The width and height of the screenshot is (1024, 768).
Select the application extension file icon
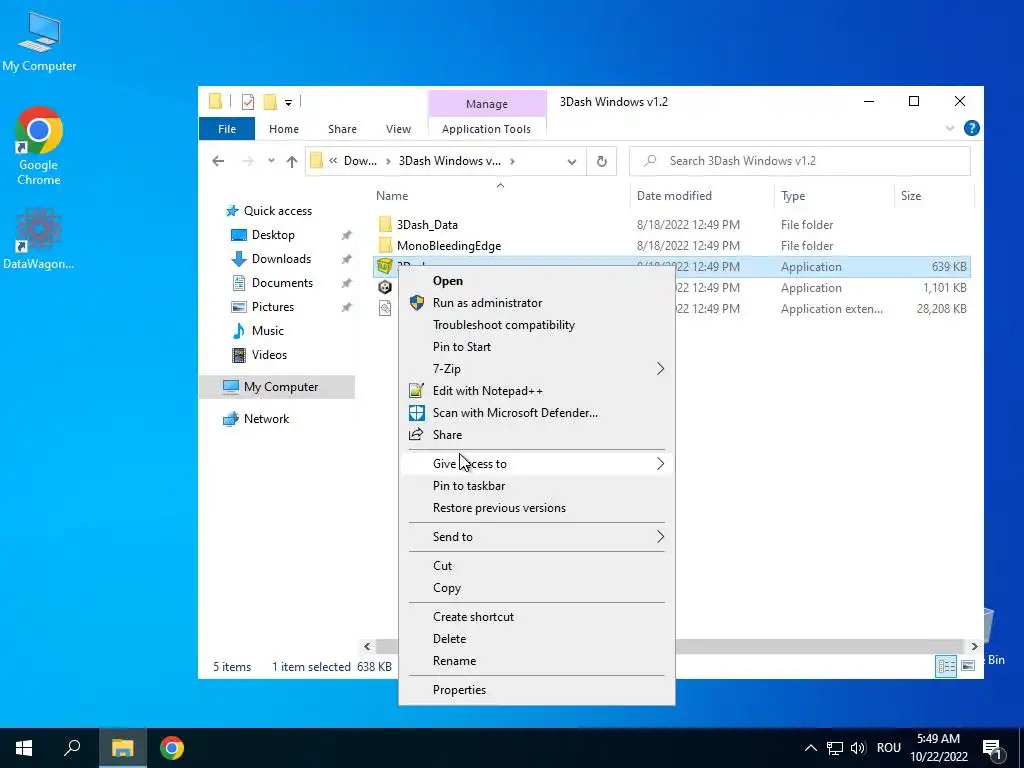[385, 308]
